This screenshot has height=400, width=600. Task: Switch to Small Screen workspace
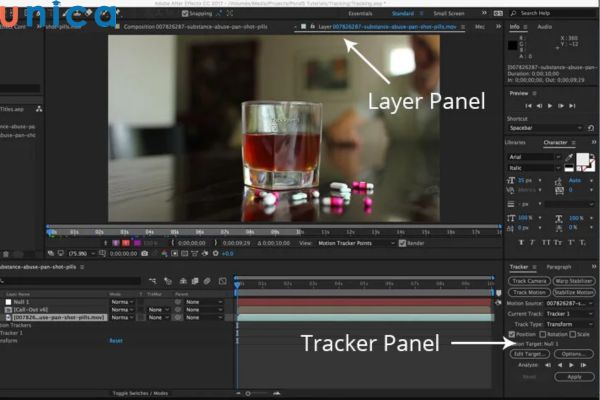tap(449, 14)
